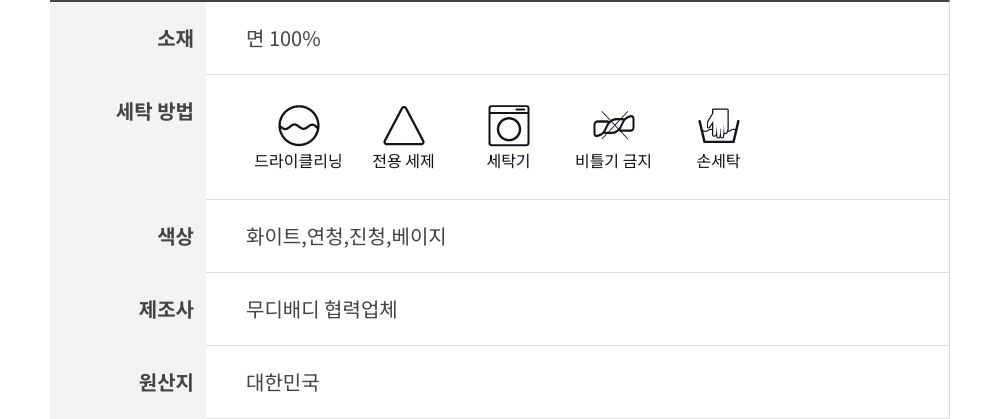Image resolution: width=1000 pixels, height=419 pixels.
Task: Click the 색상 row header
Action: tap(175, 237)
